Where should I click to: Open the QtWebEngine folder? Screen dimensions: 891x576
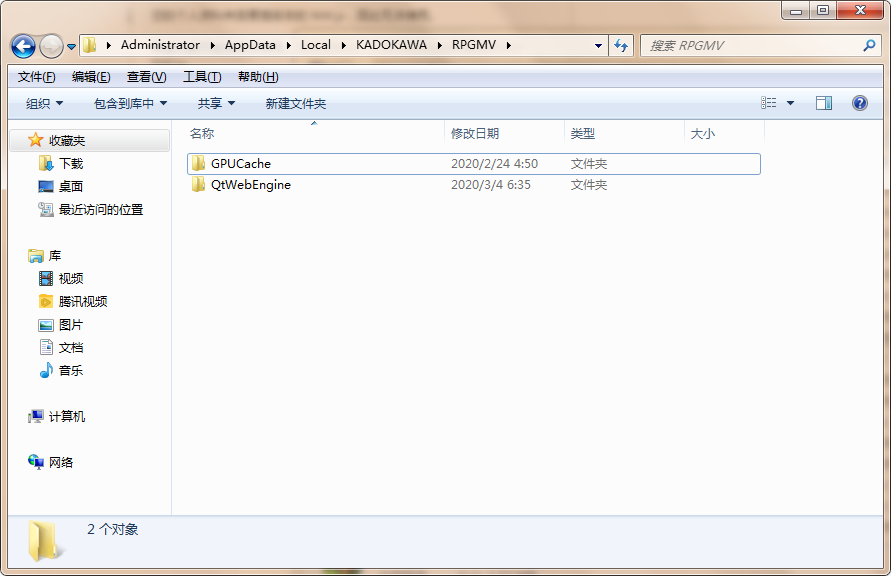click(x=250, y=184)
